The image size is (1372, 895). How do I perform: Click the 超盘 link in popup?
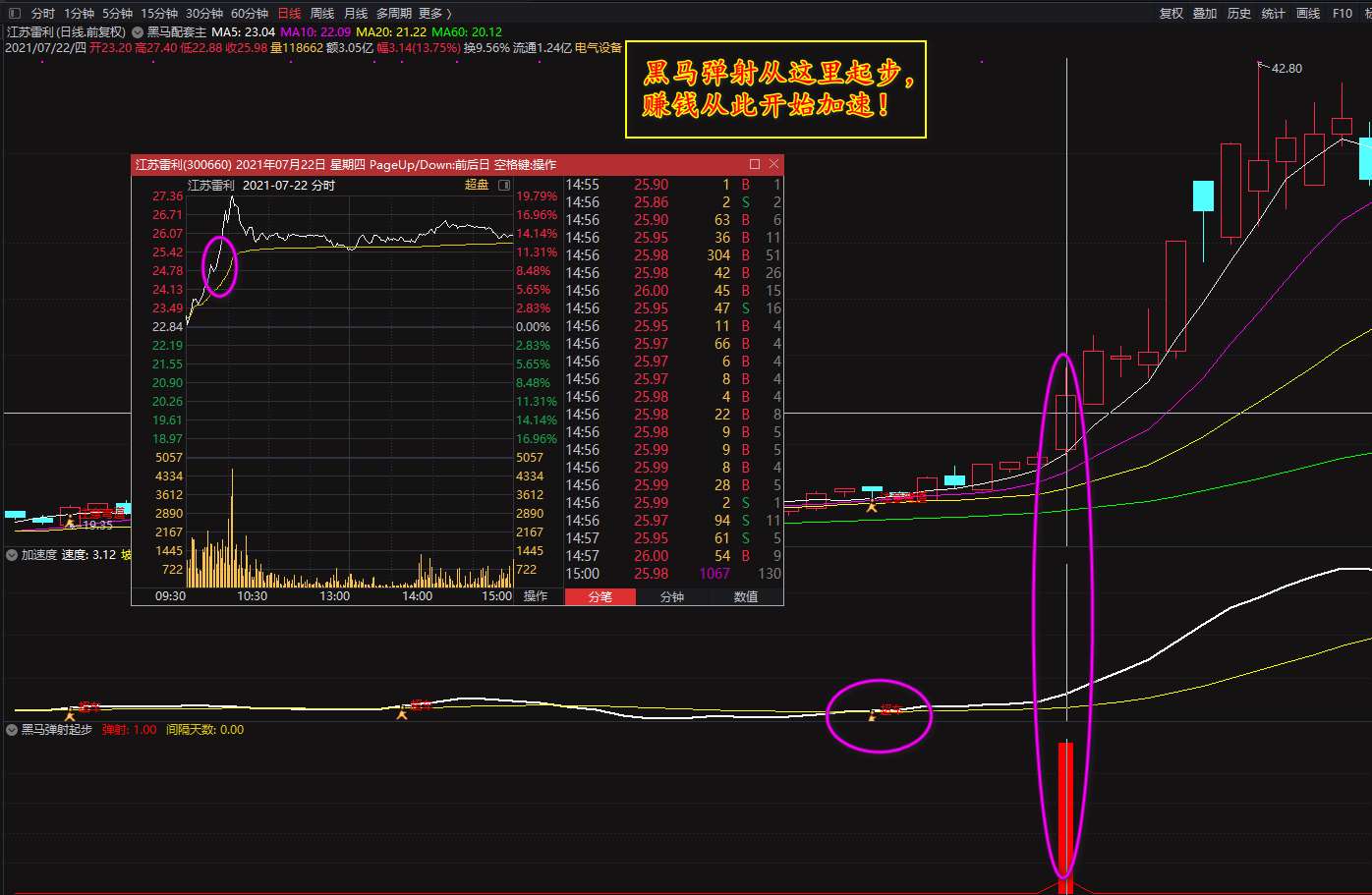[477, 185]
